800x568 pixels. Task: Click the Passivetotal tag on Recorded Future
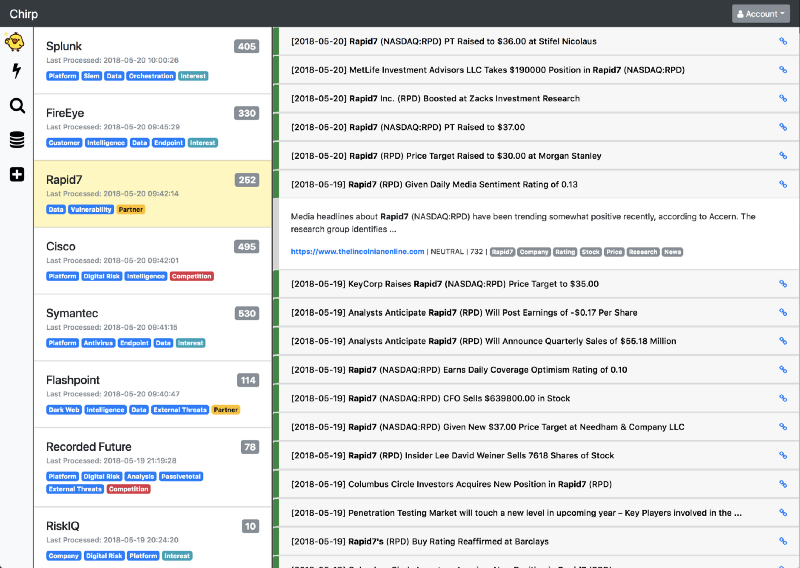click(181, 477)
